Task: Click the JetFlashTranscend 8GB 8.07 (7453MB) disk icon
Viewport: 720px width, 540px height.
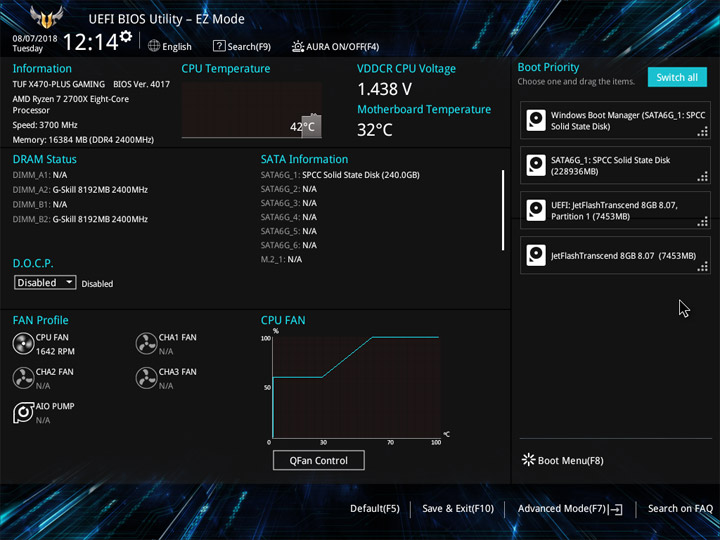Action: [x=536, y=255]
